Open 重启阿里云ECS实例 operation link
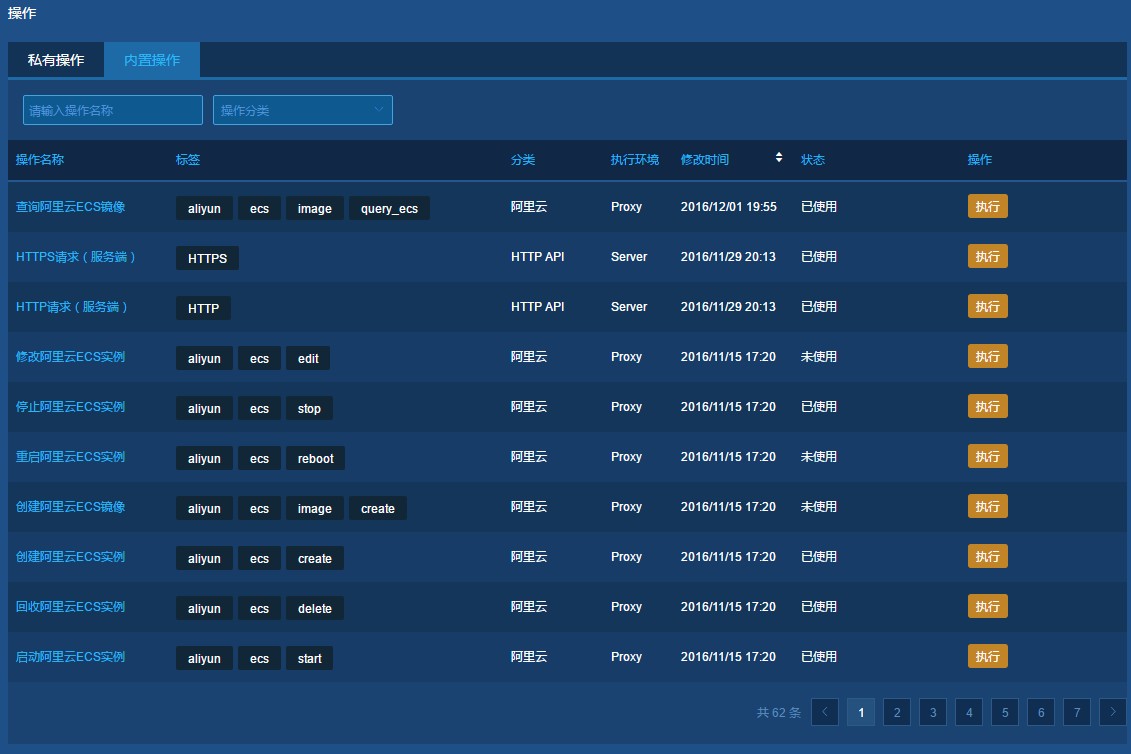 tap(71, 457)
